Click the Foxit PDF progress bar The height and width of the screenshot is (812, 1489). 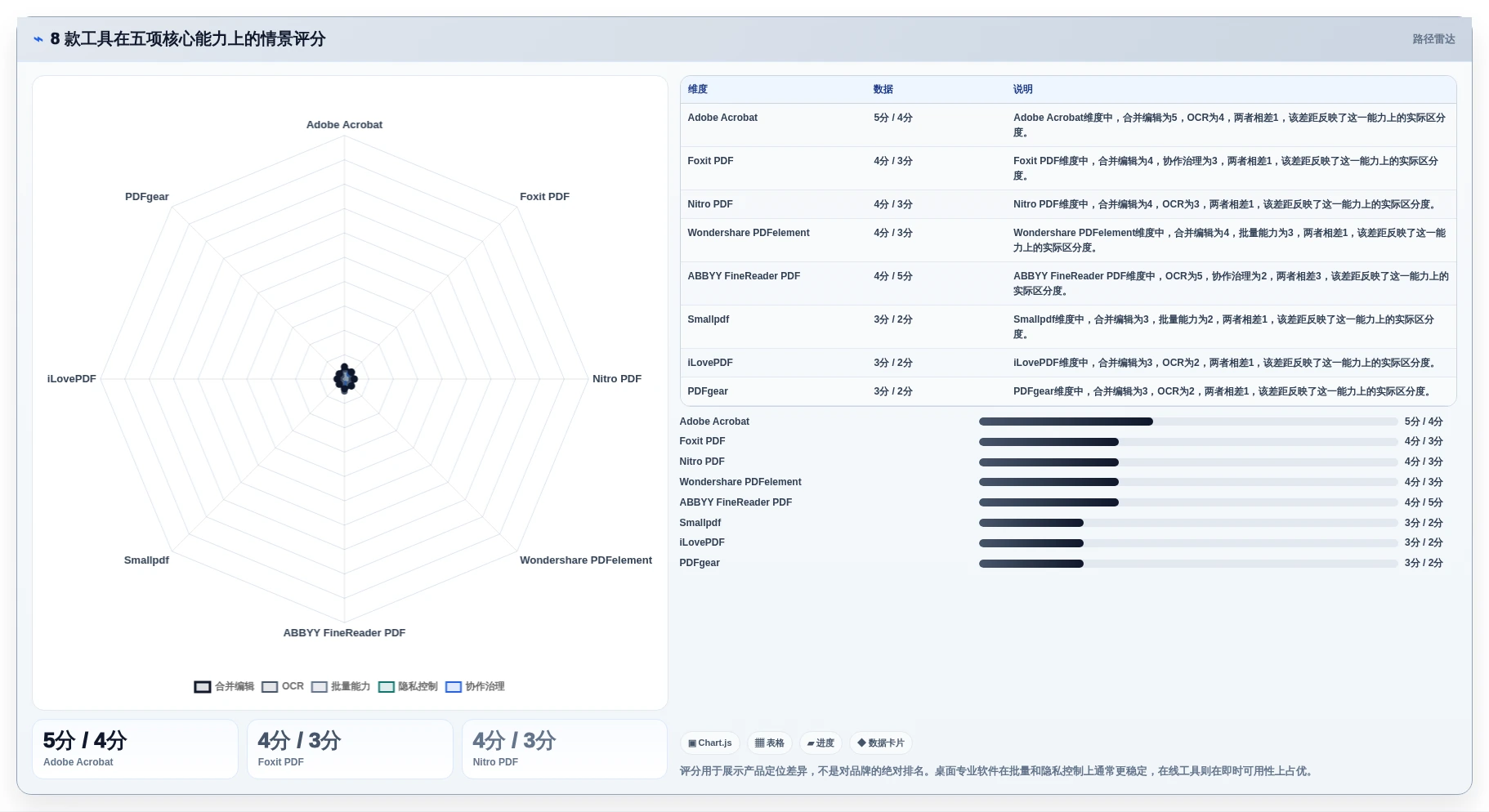(1188, 442)
